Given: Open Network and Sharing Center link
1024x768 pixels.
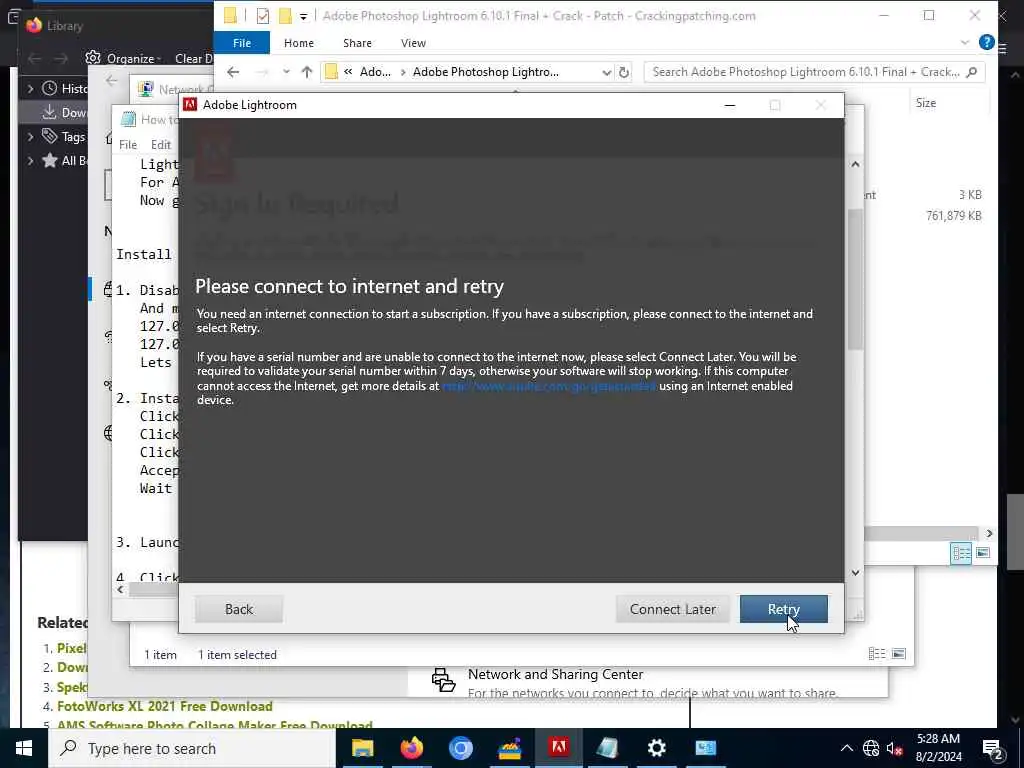Looking at the screenshot, I should coord(555,674).
